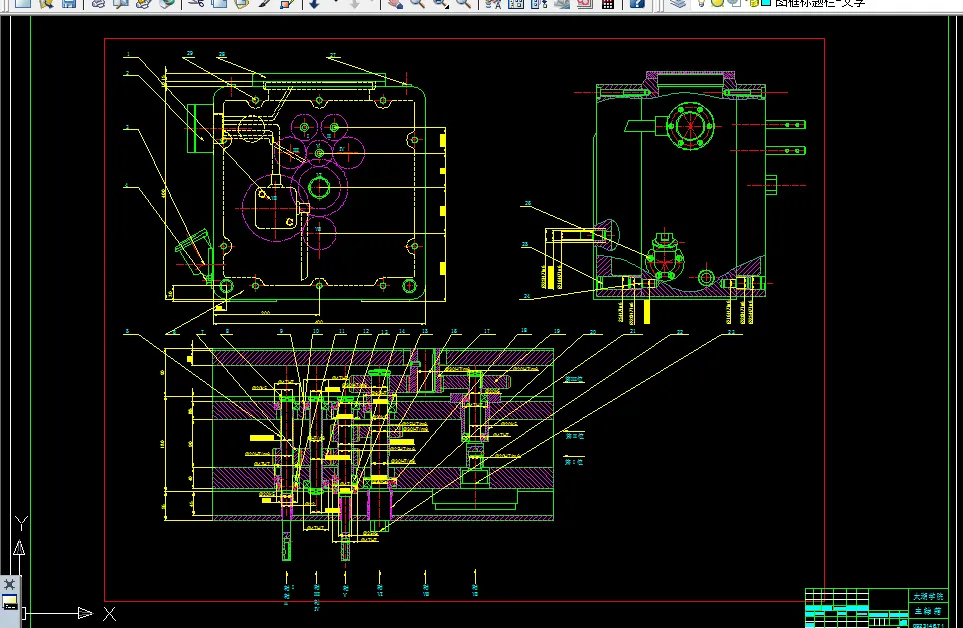
Task: Expand the undo history dropdown arrow
Action: pyautogui.click(x=335, y=3)
